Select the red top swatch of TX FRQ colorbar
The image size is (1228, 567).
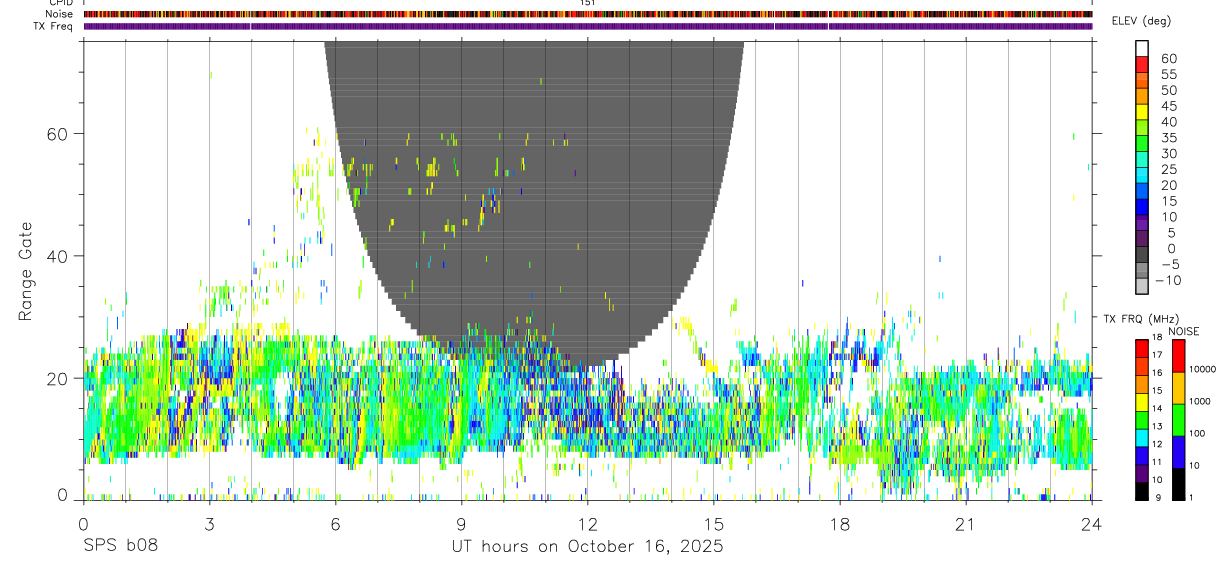pos(1141,348)
